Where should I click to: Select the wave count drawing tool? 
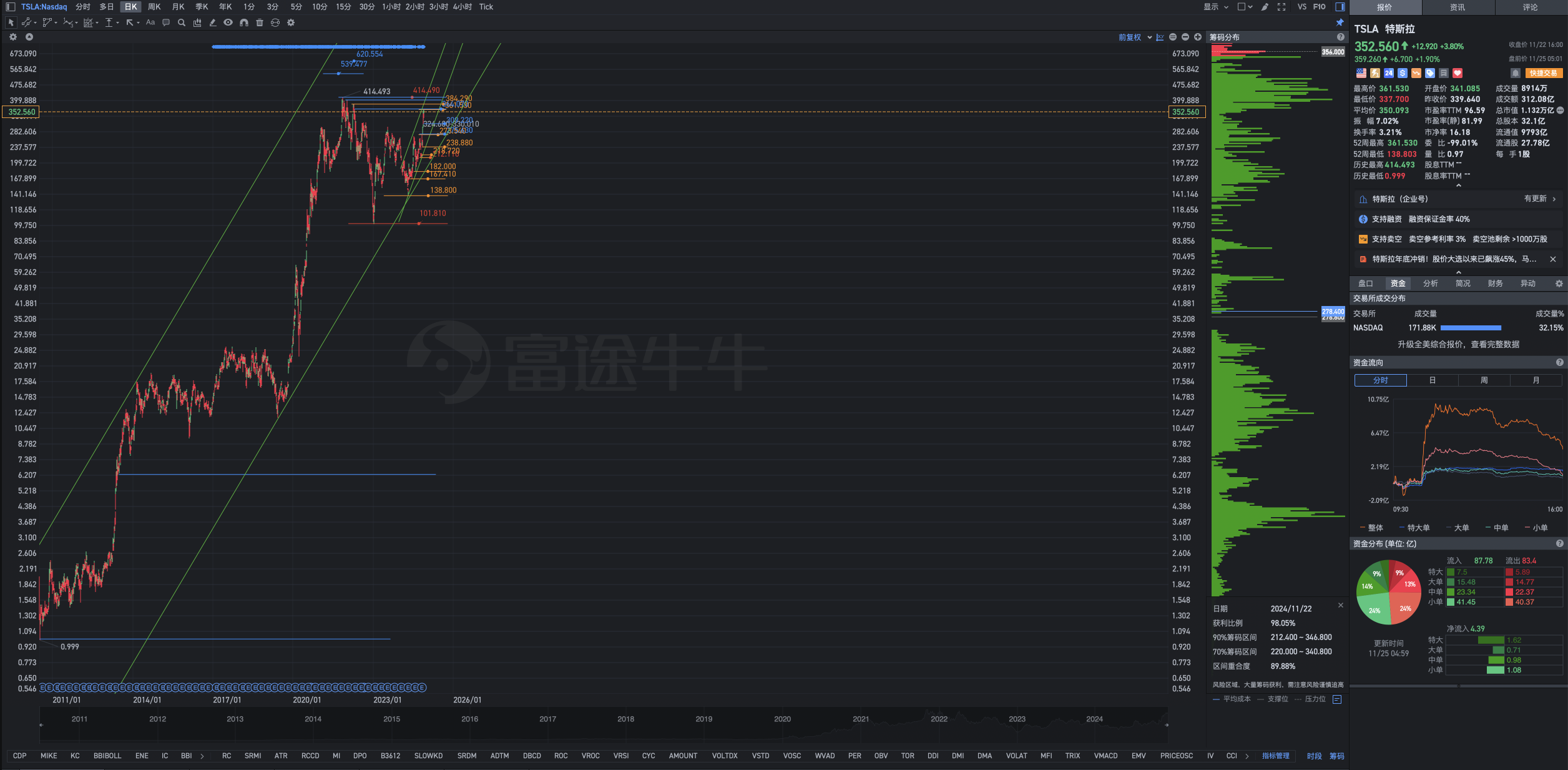[68, 22]
